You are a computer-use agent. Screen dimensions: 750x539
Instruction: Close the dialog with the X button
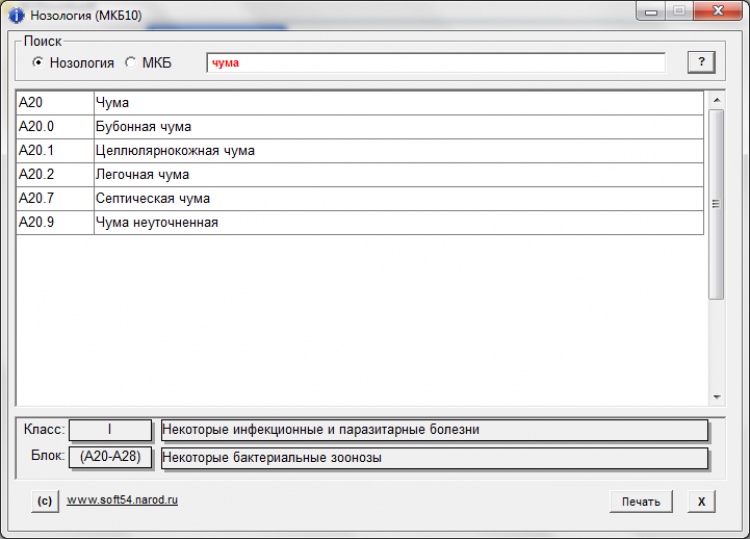pyautogui.click(x=702, y=501)
